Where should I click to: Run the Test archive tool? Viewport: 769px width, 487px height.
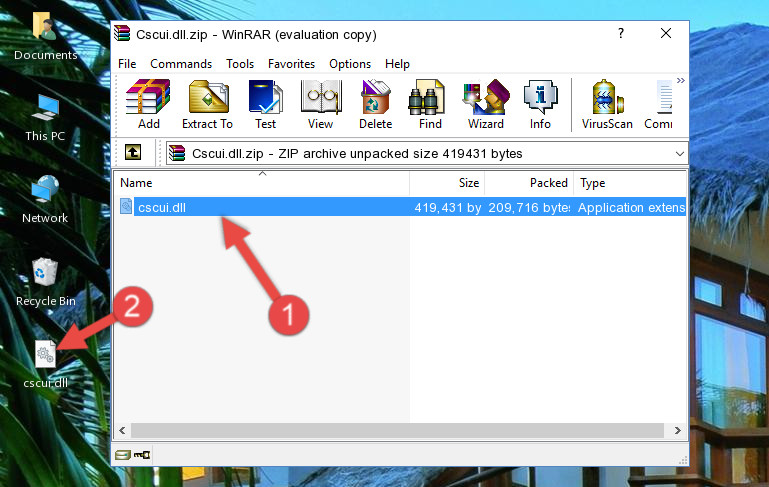coord(265,104)
